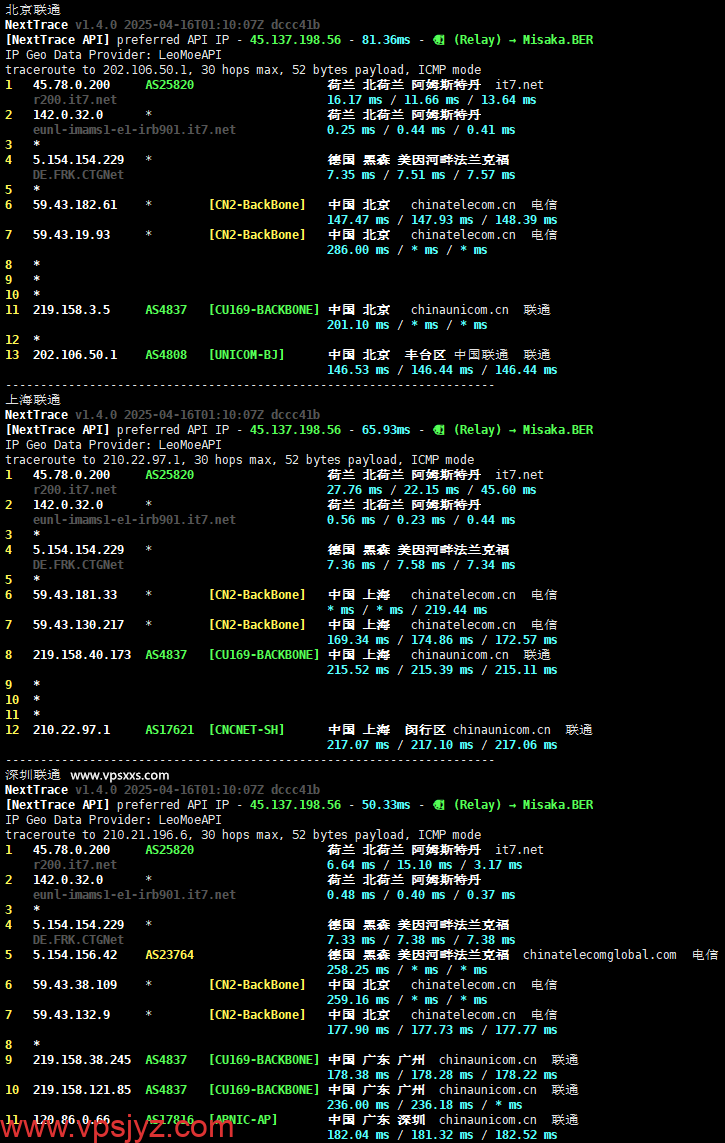
Task: Select the 215.52 ms latency value
Action: coord(358,670)
